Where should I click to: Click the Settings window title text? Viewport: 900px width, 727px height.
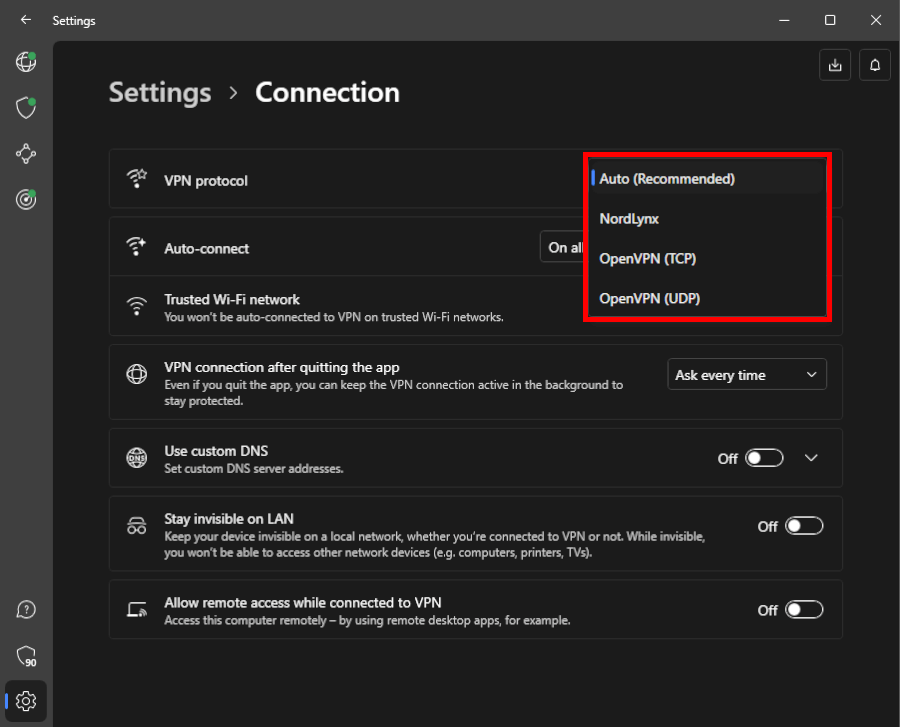pyautogui.click(x=74, y=21)
